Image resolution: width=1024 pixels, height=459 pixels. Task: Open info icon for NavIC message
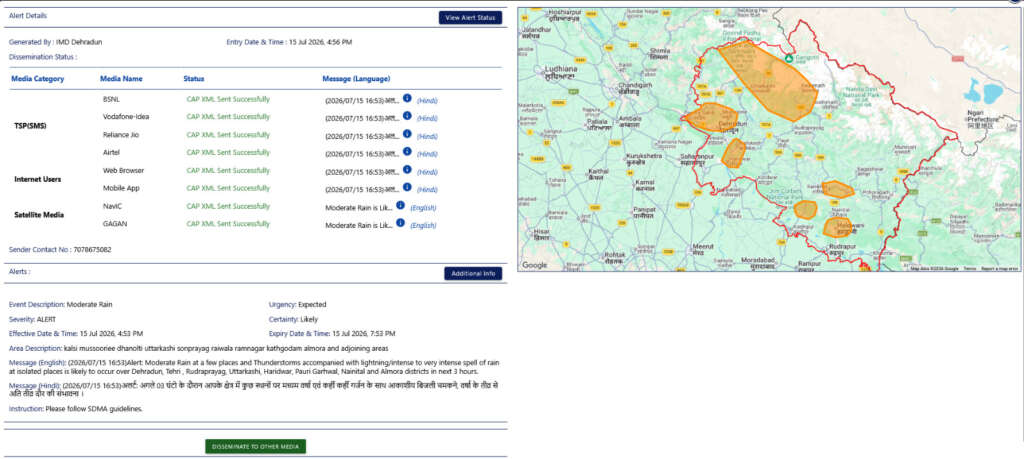[400, 204]
